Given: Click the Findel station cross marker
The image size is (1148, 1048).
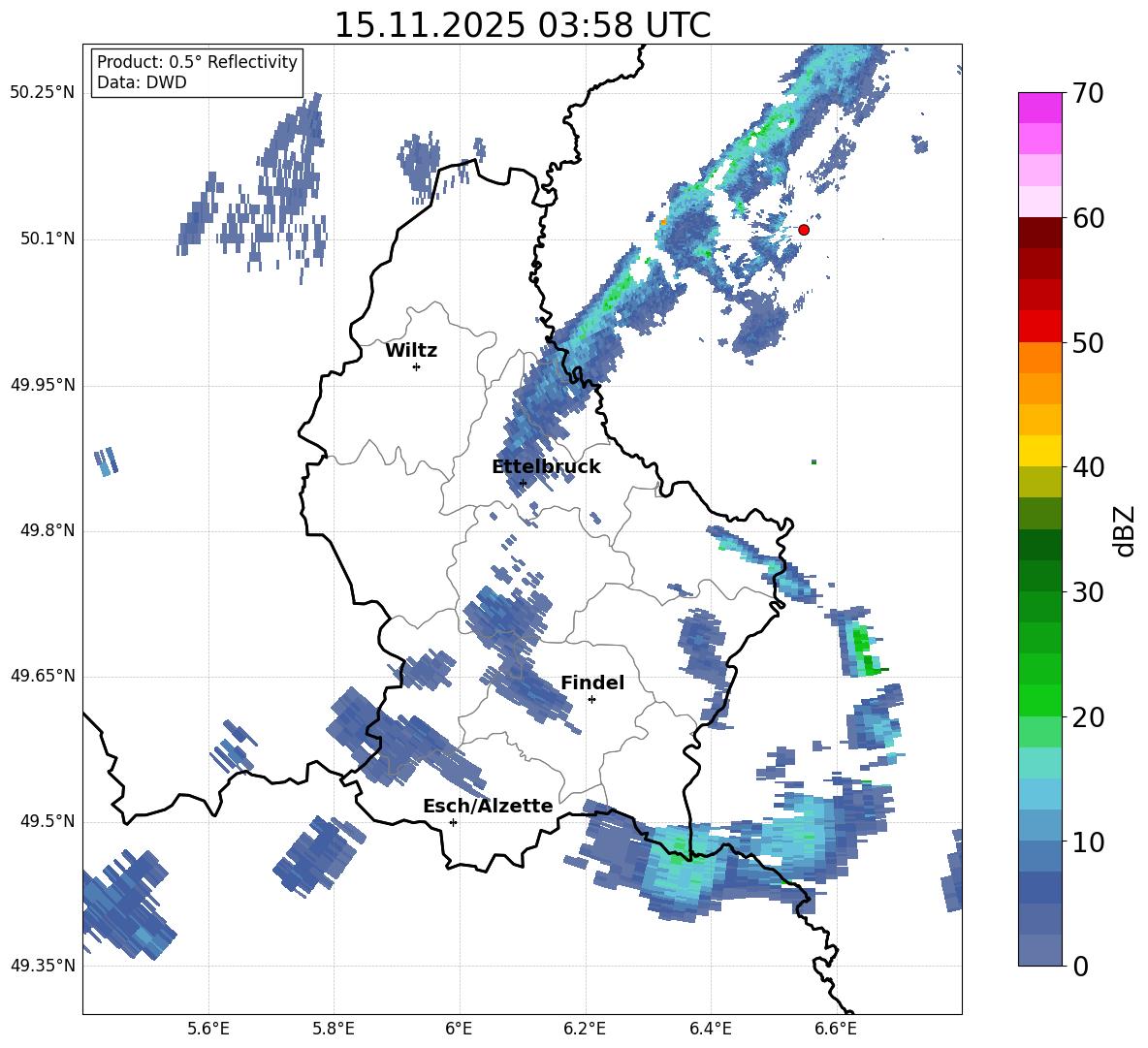Looking at the screenshot, I should 591,700.
